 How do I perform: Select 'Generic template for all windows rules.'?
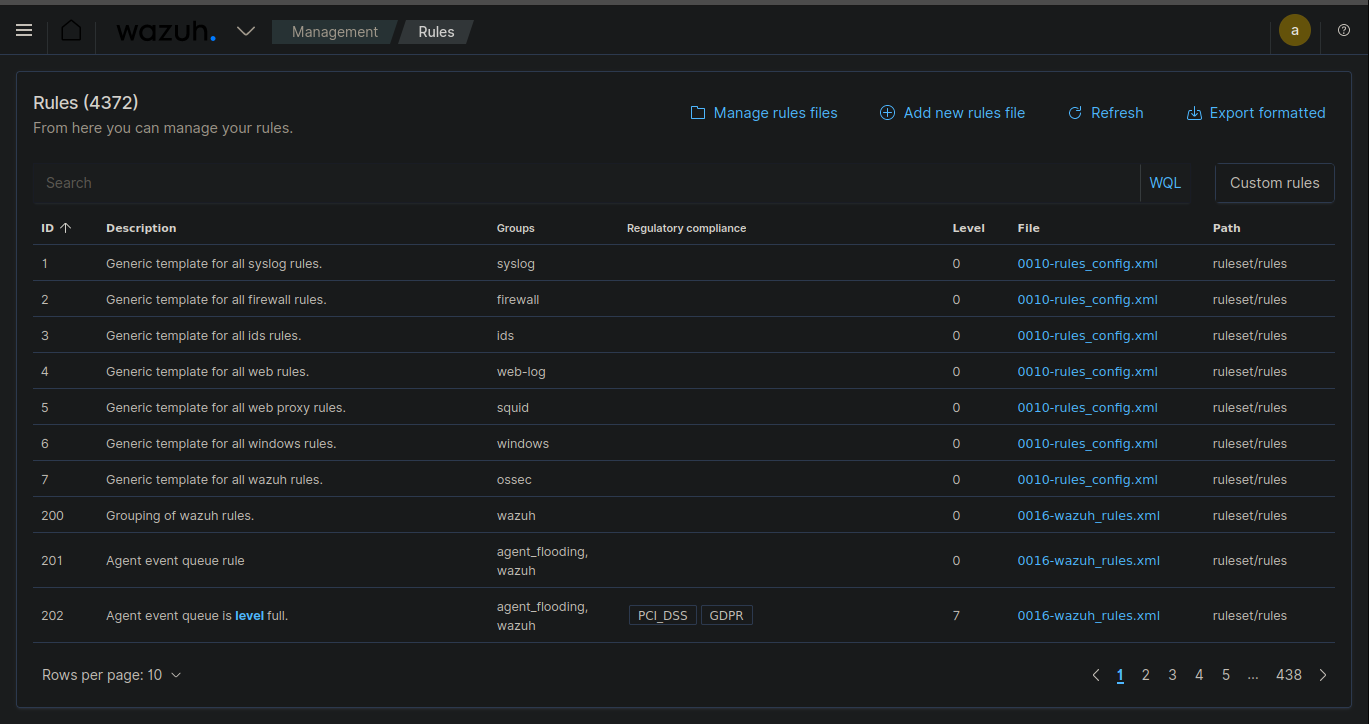coord(221,444)
